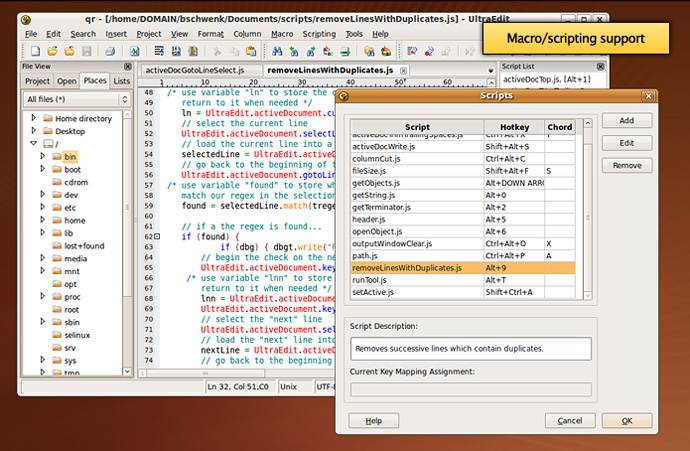Click Edit button in Scripts dialog
The height and width of the screenshot is (451, 690).
point(627,143)
